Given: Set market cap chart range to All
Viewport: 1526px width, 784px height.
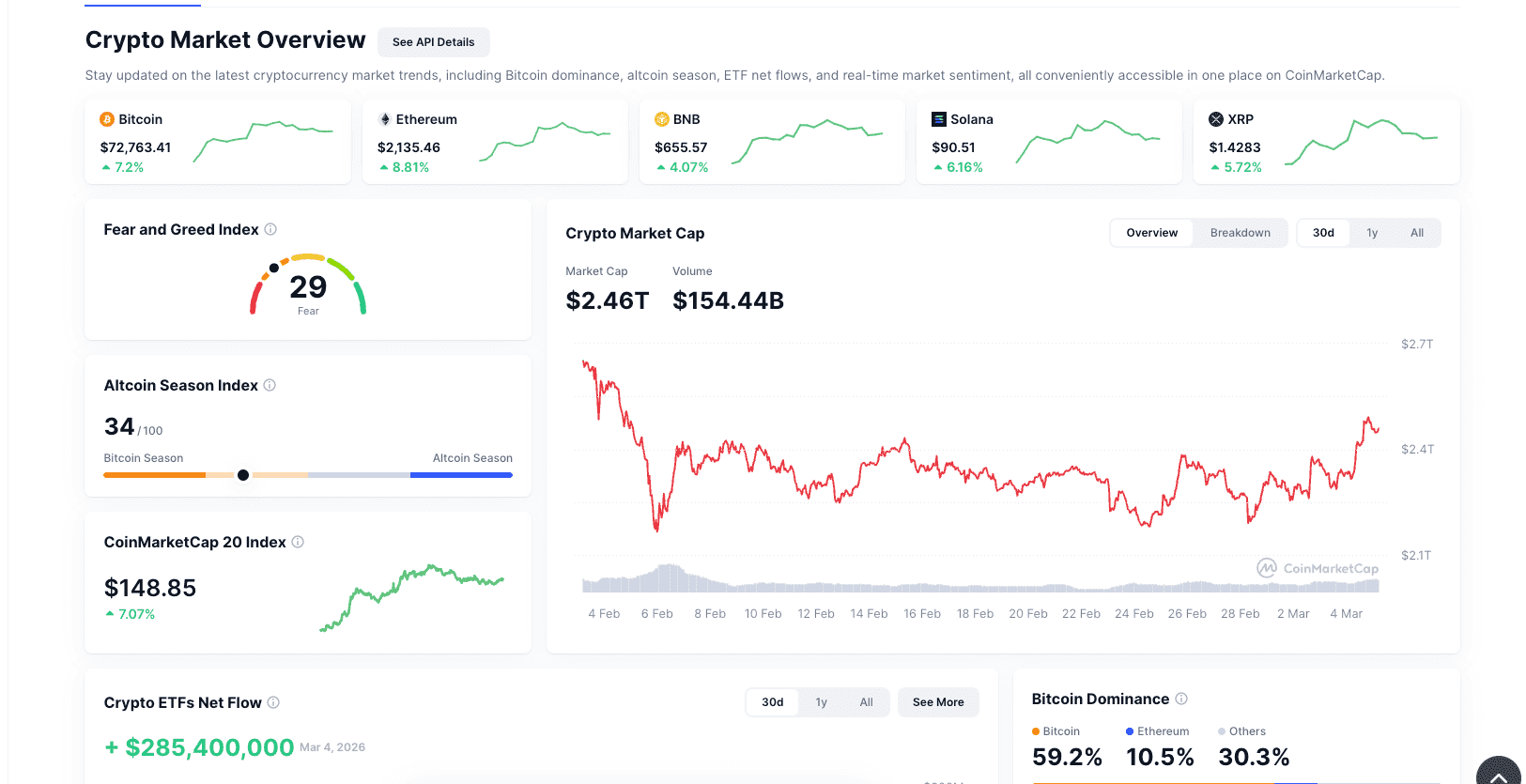Looking at the screenshot, I should click(1416, 233).
